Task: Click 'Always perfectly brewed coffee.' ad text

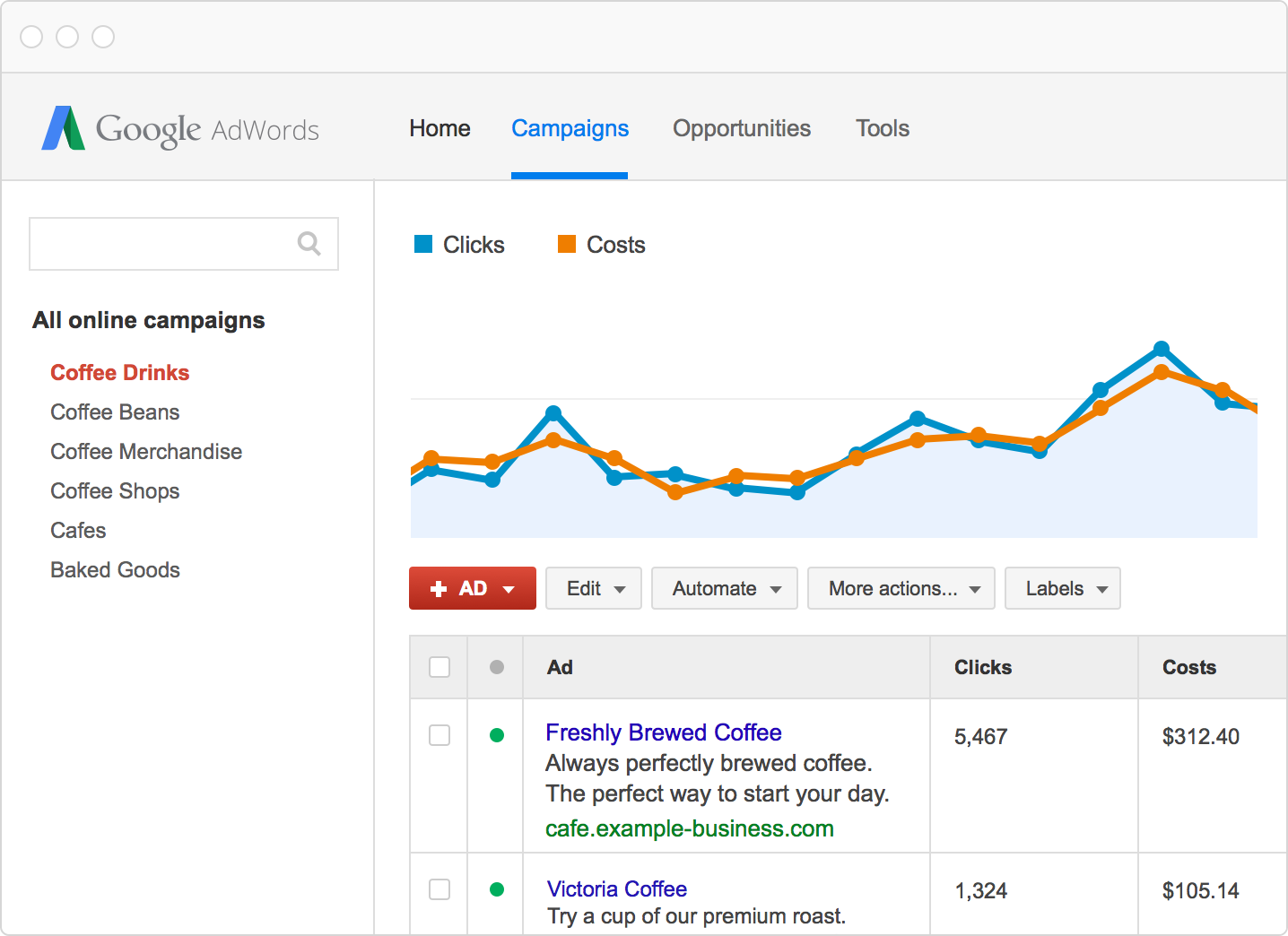Action: pos(709,763)
